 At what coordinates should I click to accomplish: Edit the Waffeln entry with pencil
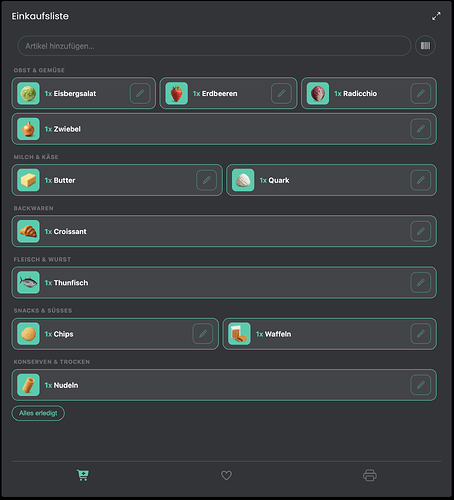(x=421, y=334)
